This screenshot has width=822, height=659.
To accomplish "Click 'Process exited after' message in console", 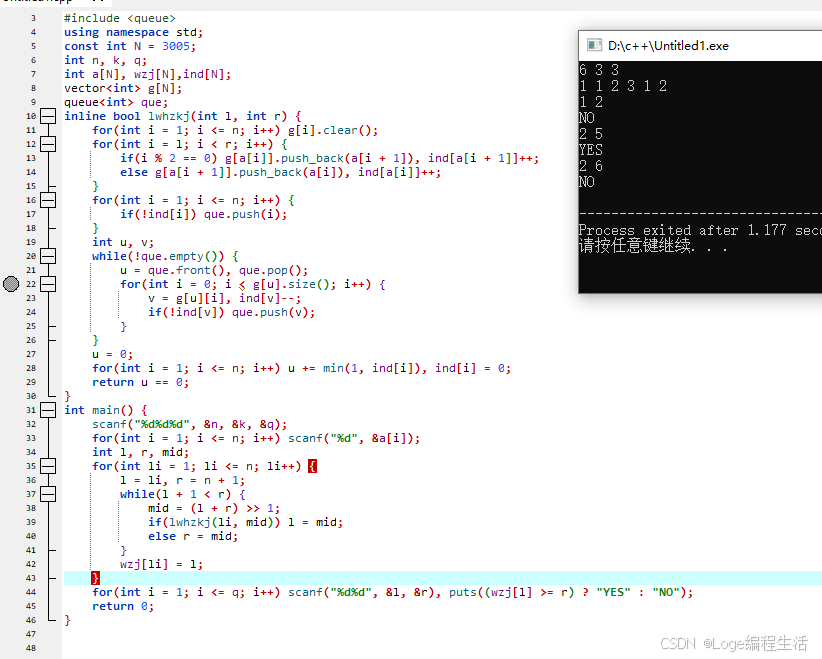I will click(658, 230).
